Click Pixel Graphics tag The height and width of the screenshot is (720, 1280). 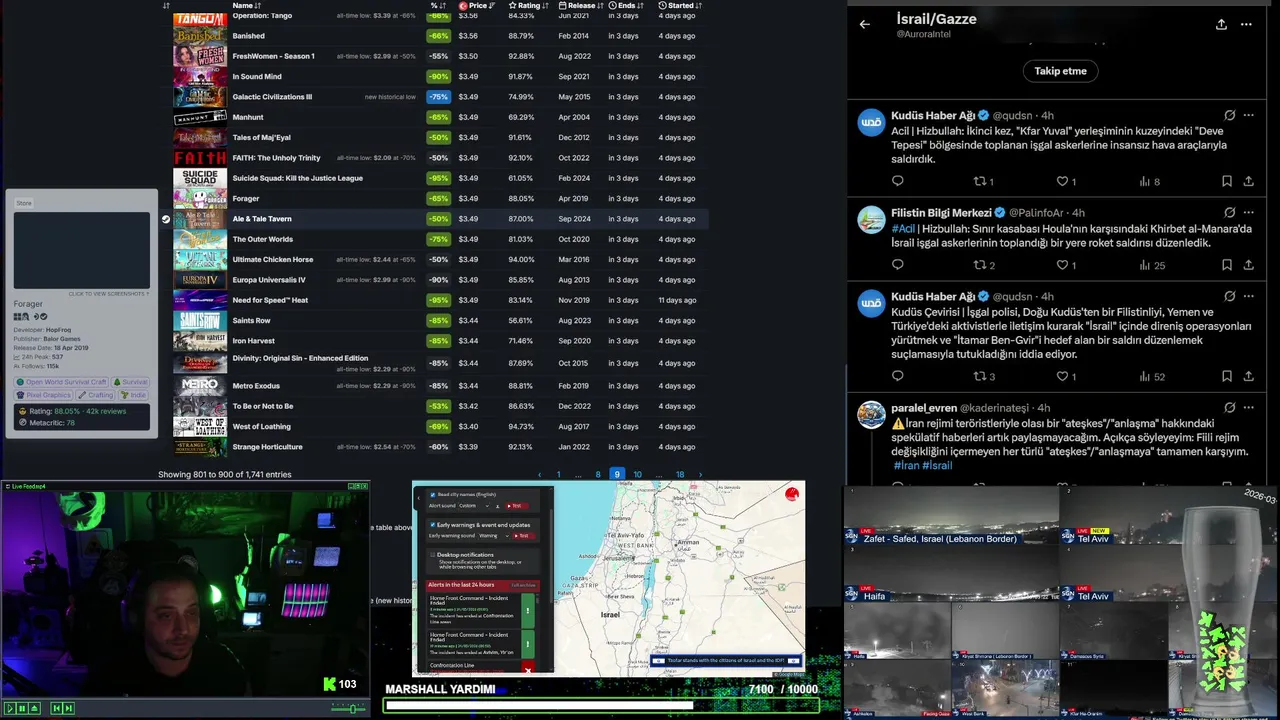click(43, 395)
